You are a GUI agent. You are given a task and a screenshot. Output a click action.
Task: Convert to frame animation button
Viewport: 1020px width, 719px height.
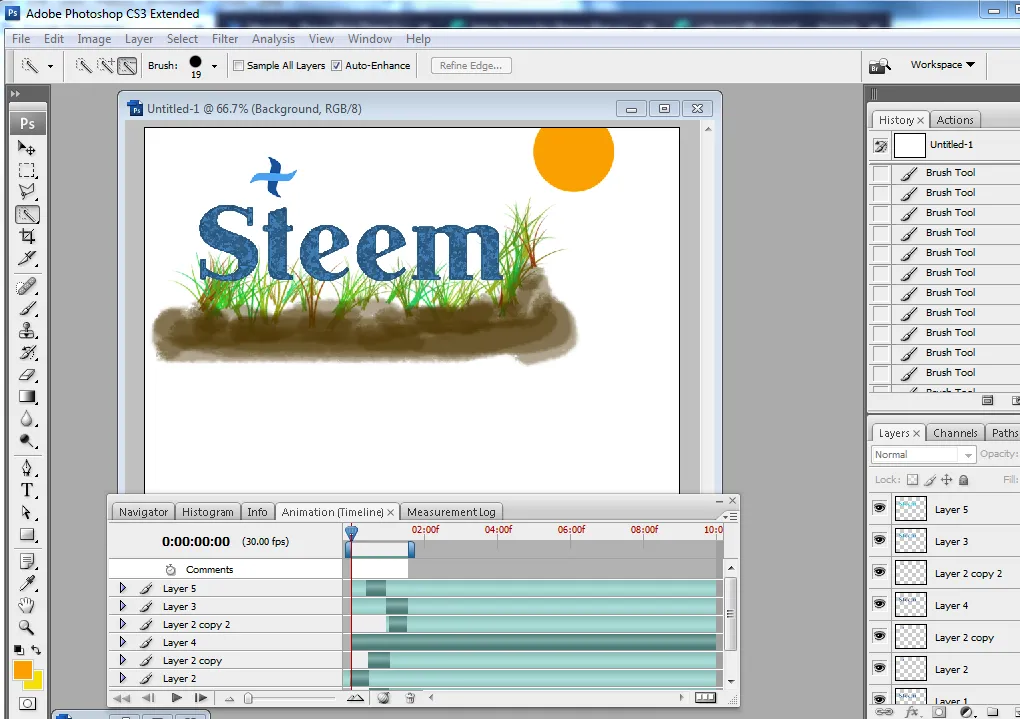pyautogui.click(x=706, y=698)
